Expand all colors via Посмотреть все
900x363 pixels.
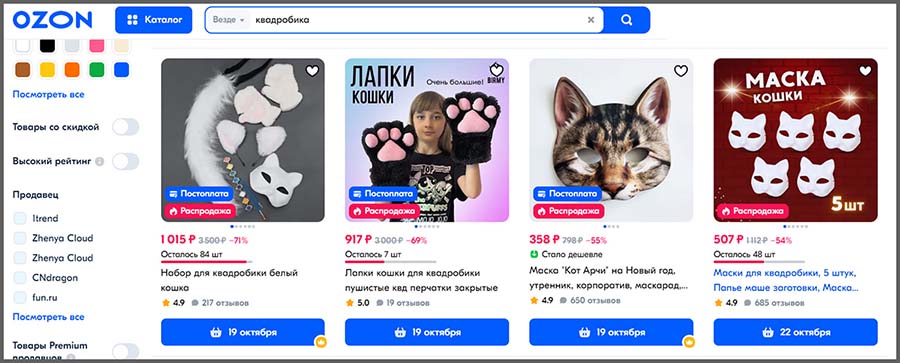tap(48, 94)
